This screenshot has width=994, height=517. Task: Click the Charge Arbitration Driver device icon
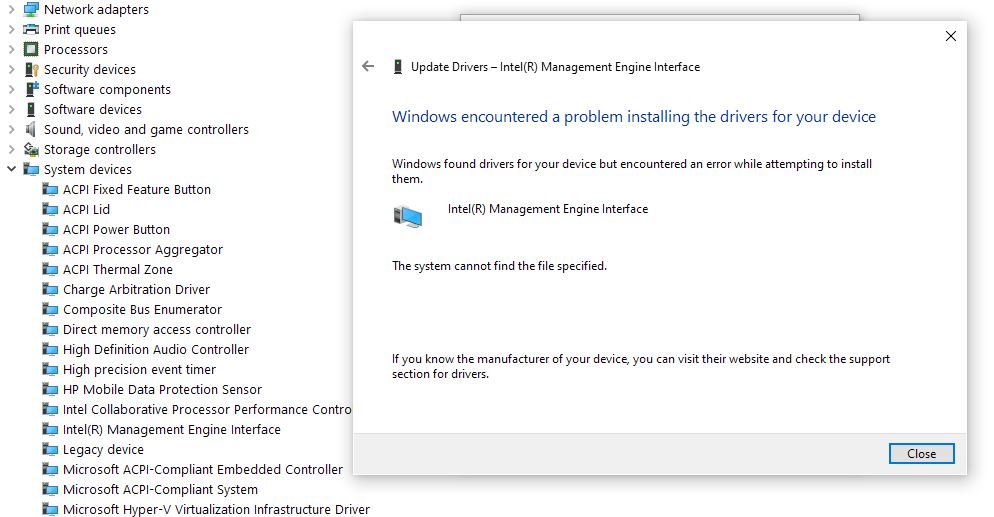[50, 290]
